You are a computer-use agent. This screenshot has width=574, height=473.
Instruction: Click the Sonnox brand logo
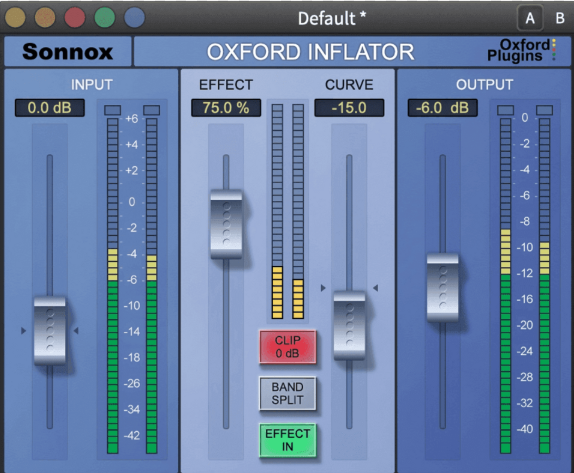pyautogui.click(x=67, y=52)
